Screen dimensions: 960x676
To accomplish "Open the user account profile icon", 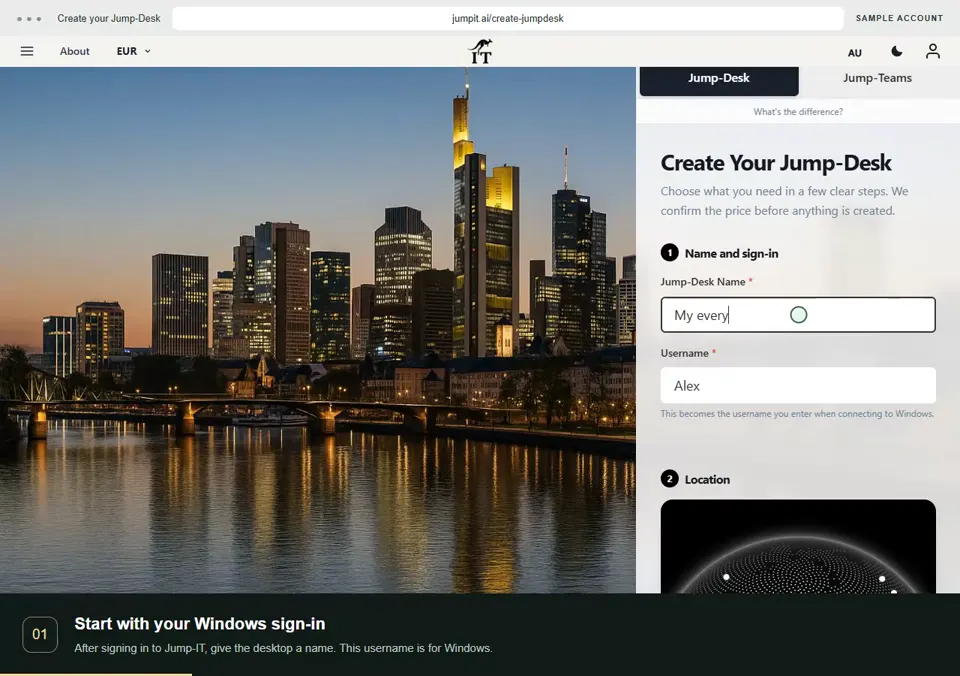I will click(932, 51).
